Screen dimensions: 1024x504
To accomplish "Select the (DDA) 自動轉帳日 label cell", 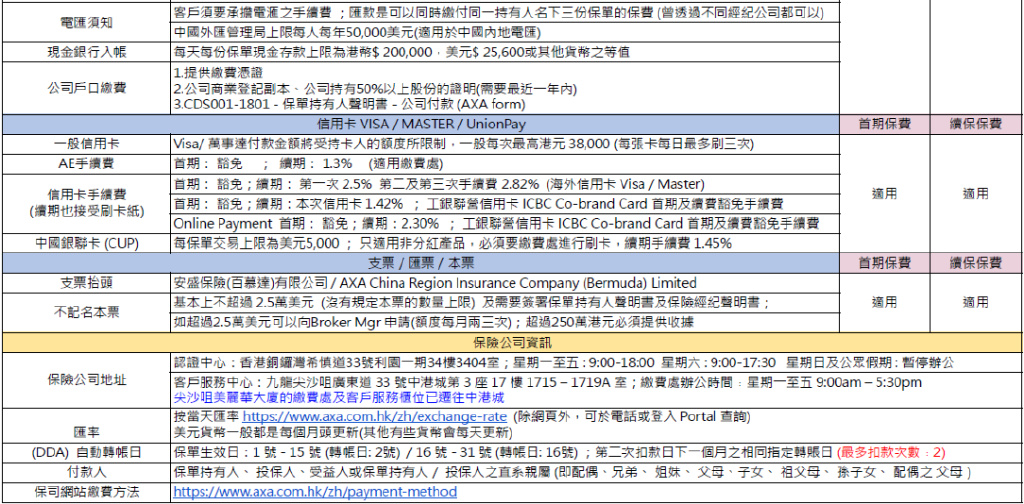I will tap(85, 452).
